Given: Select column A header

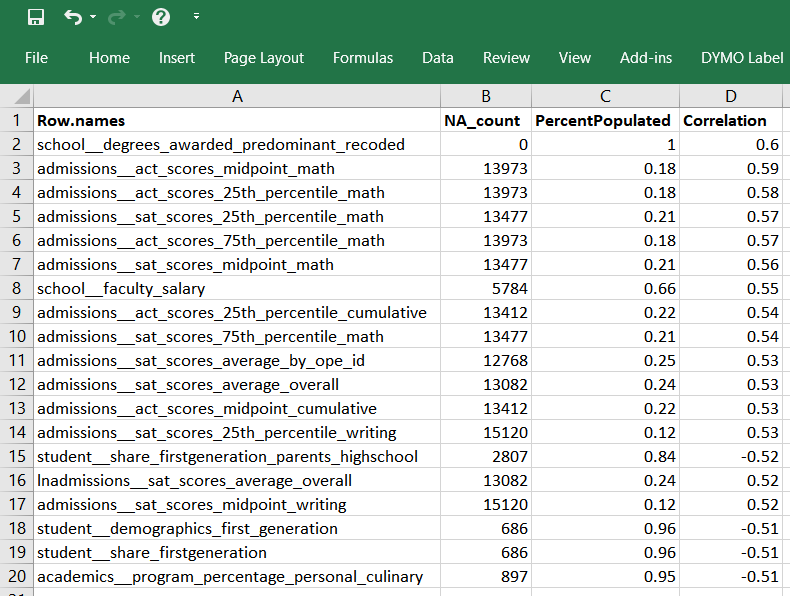Looking at the screenshot, I should (237, 96).
